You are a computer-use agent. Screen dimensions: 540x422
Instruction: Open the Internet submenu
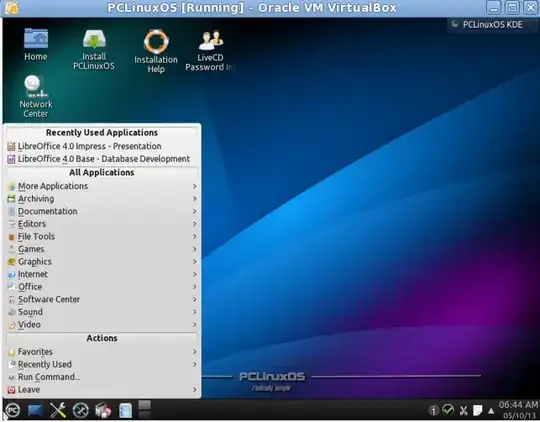[102, 274]
